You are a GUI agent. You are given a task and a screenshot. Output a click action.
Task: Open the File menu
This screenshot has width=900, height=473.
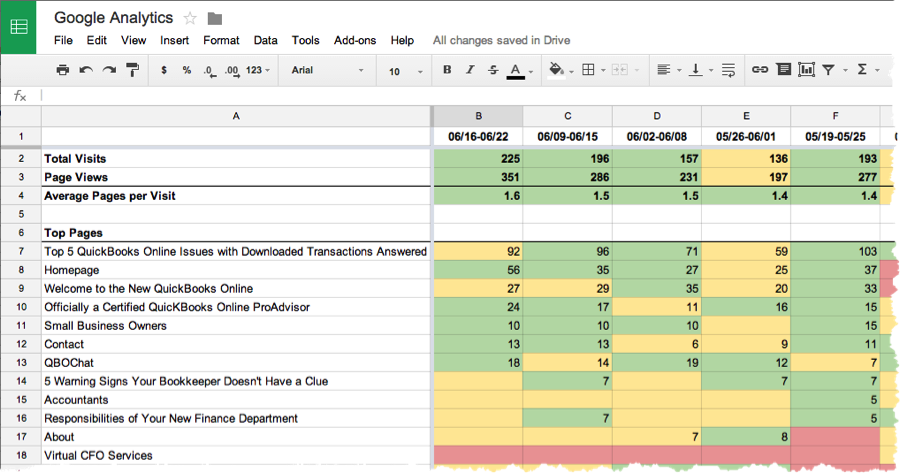(x=63, y=40)
